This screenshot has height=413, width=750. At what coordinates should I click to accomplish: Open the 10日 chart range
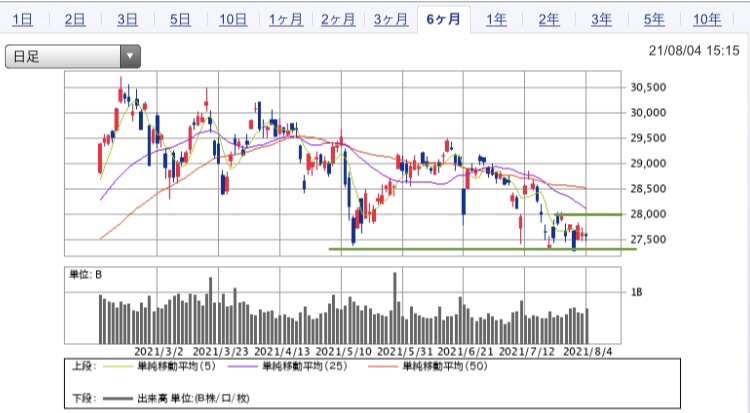pos(233,20)
